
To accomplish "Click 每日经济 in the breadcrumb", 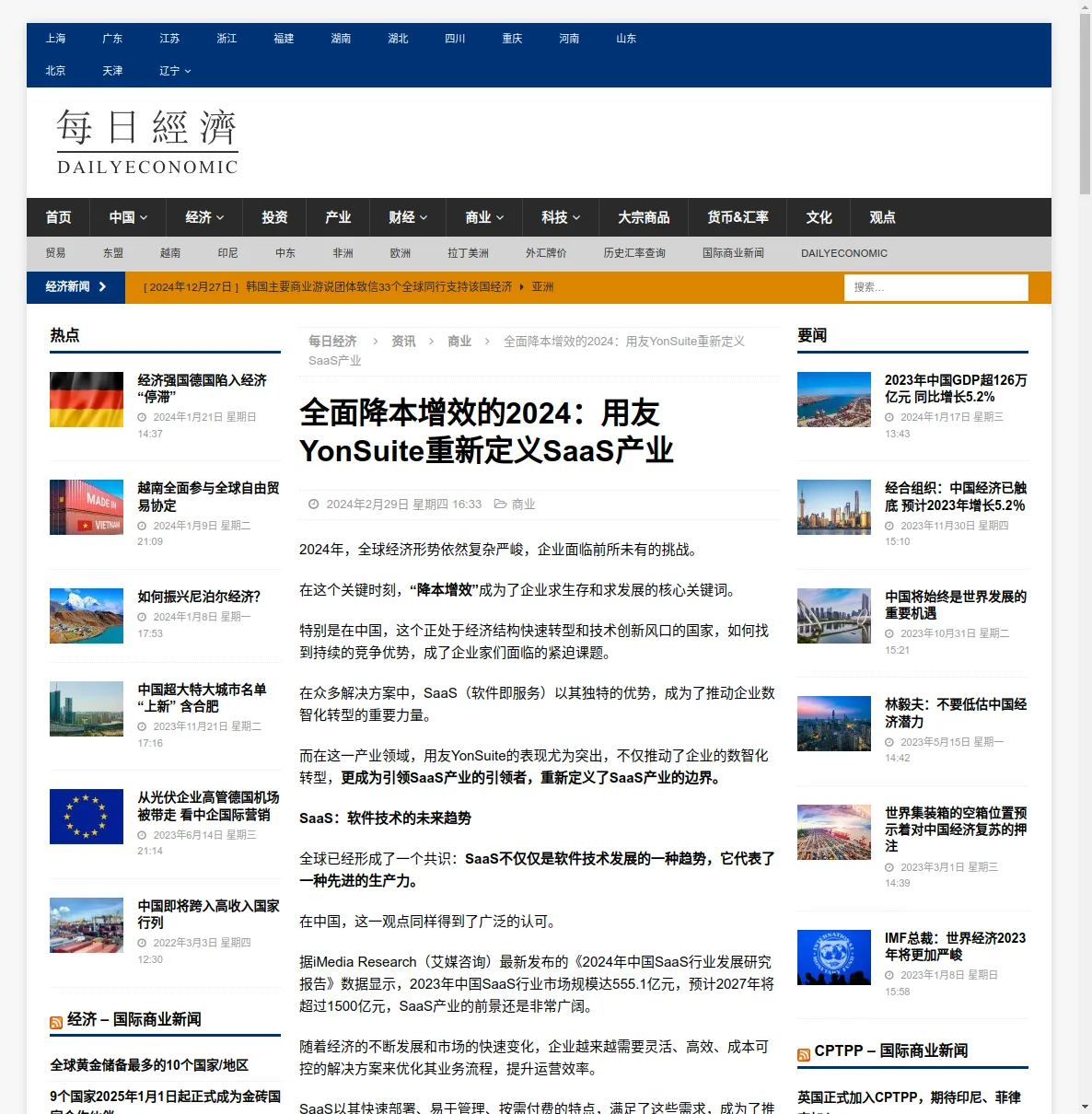I will [x=332, y=342].
